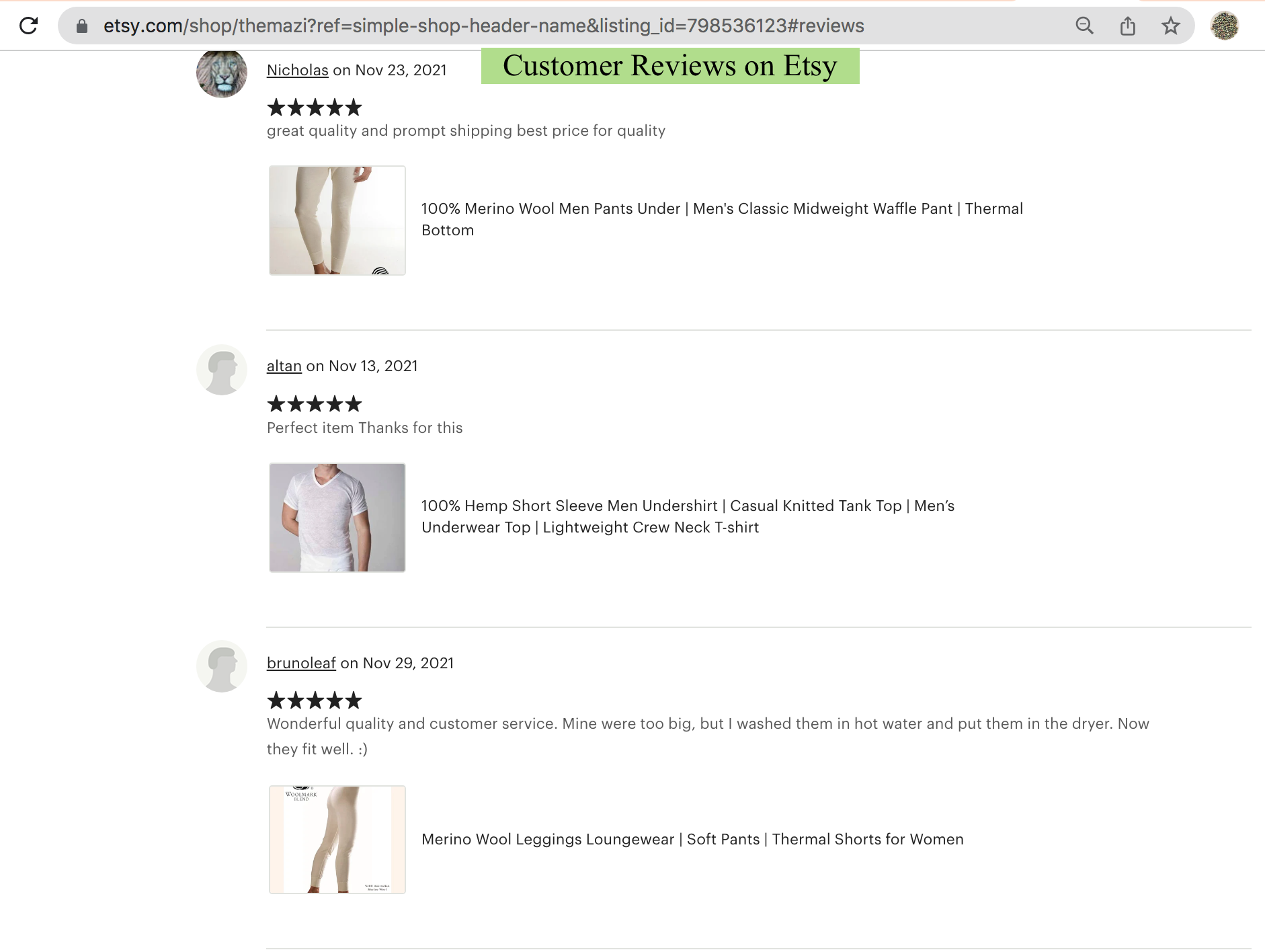Open the Merino Wool Men Pants thumbnail

(337, 221)
